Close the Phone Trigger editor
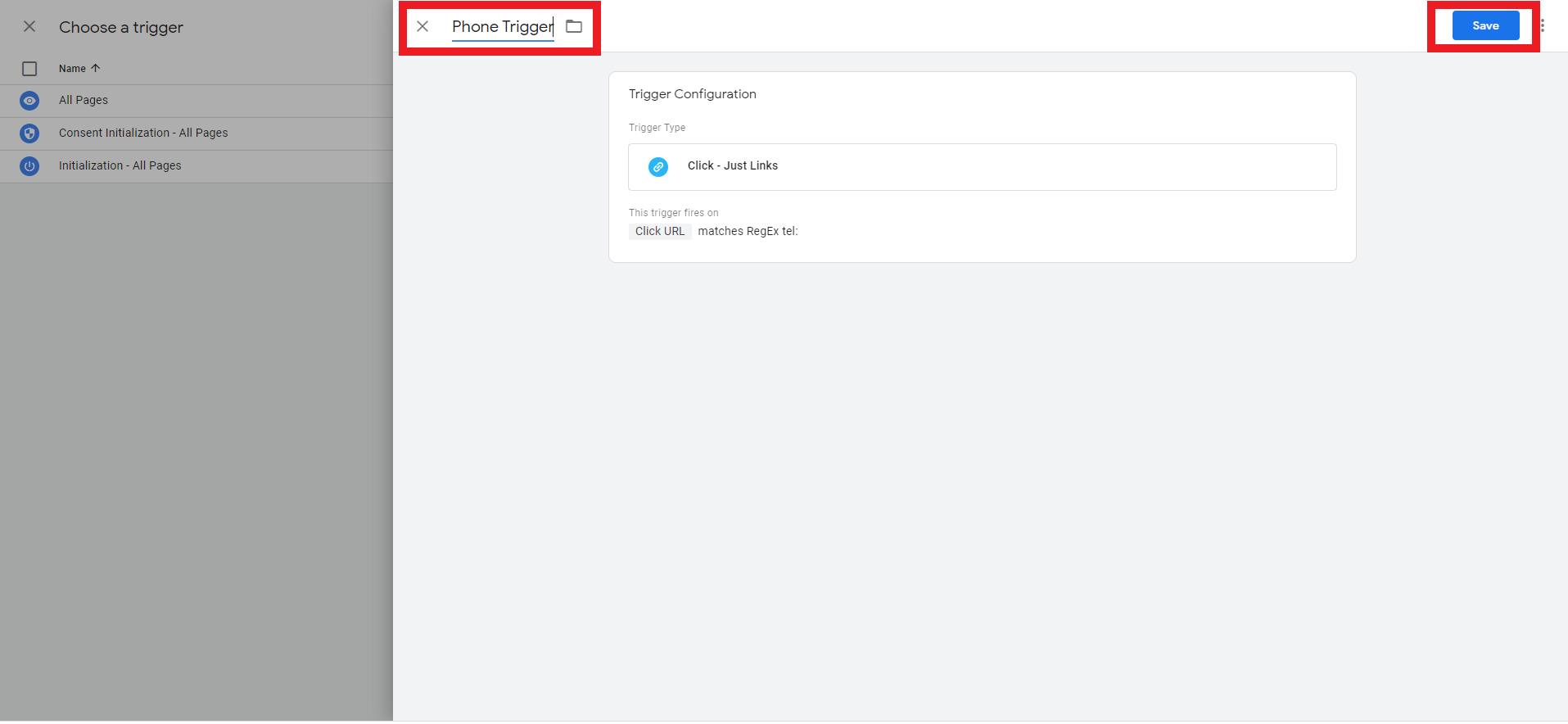 tap(423, 26)
